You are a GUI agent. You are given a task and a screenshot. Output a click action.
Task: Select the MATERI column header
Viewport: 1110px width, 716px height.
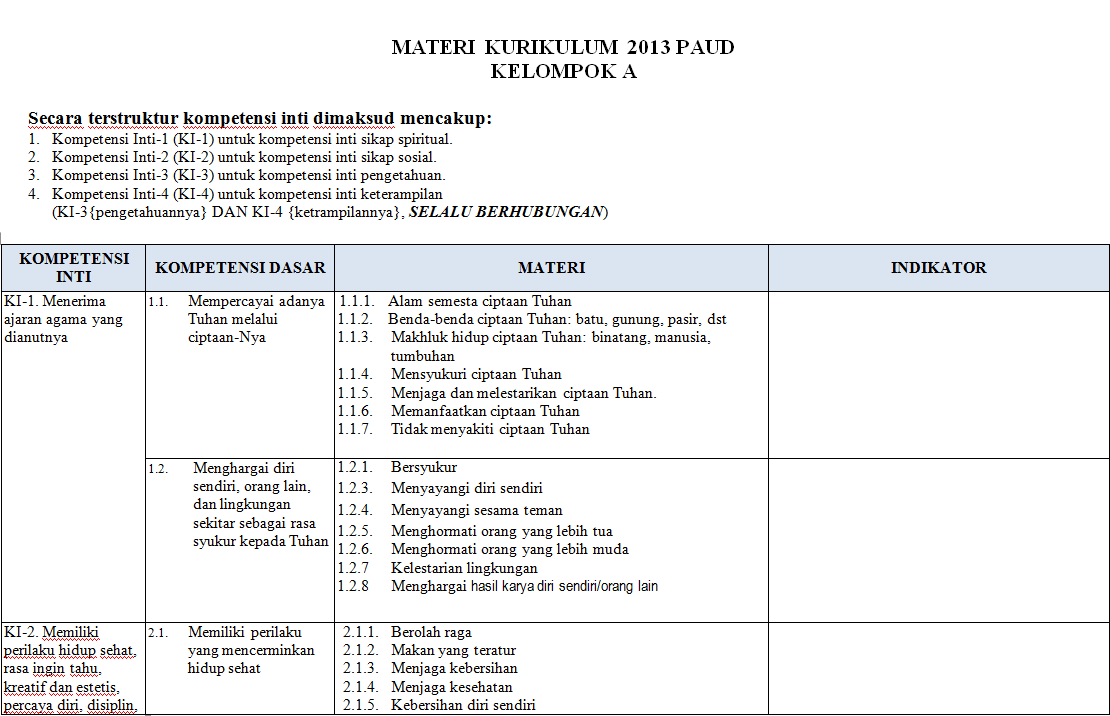548,268
